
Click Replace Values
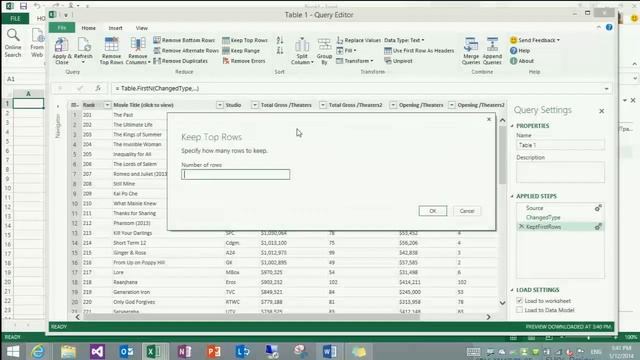tap(358, 40)
